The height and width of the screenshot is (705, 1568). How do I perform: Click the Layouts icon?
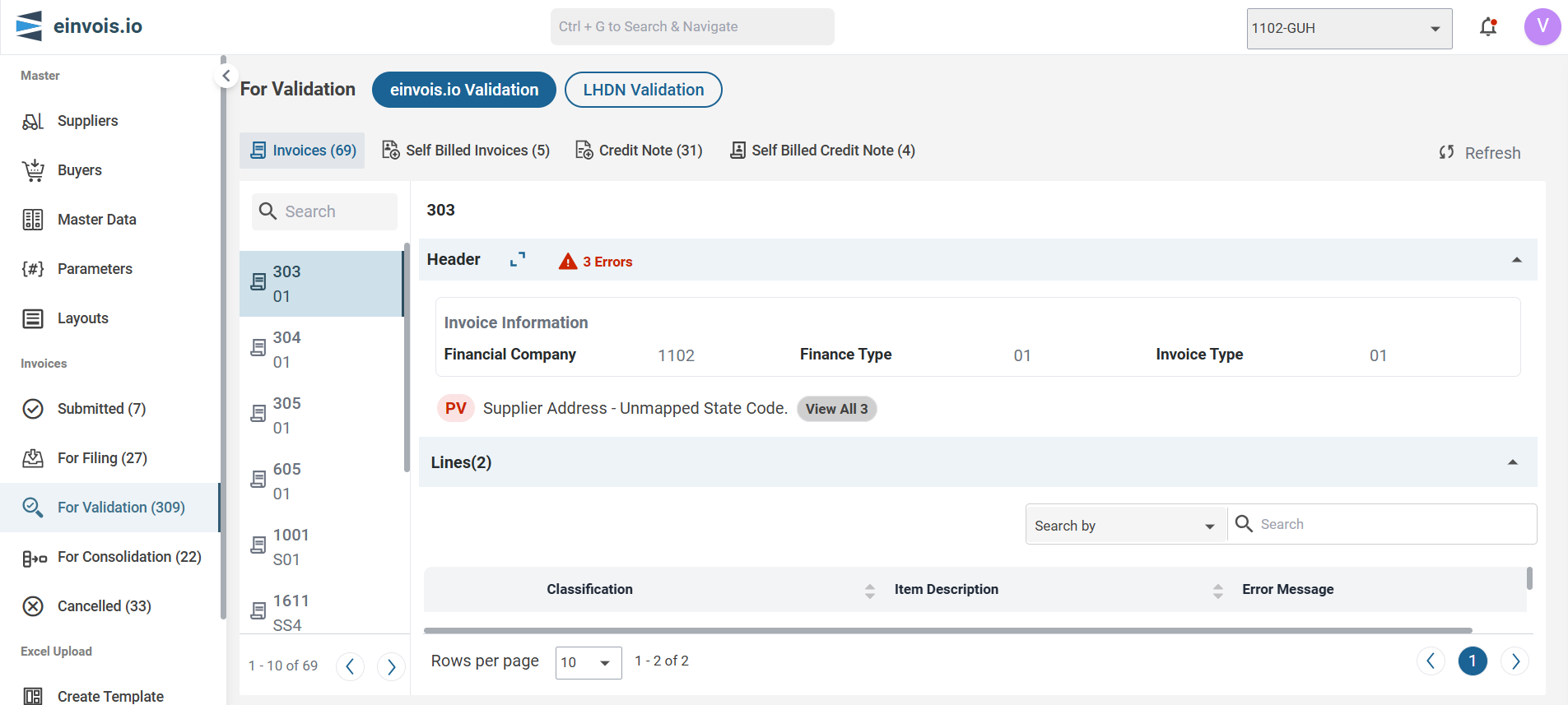pos(33,318)
